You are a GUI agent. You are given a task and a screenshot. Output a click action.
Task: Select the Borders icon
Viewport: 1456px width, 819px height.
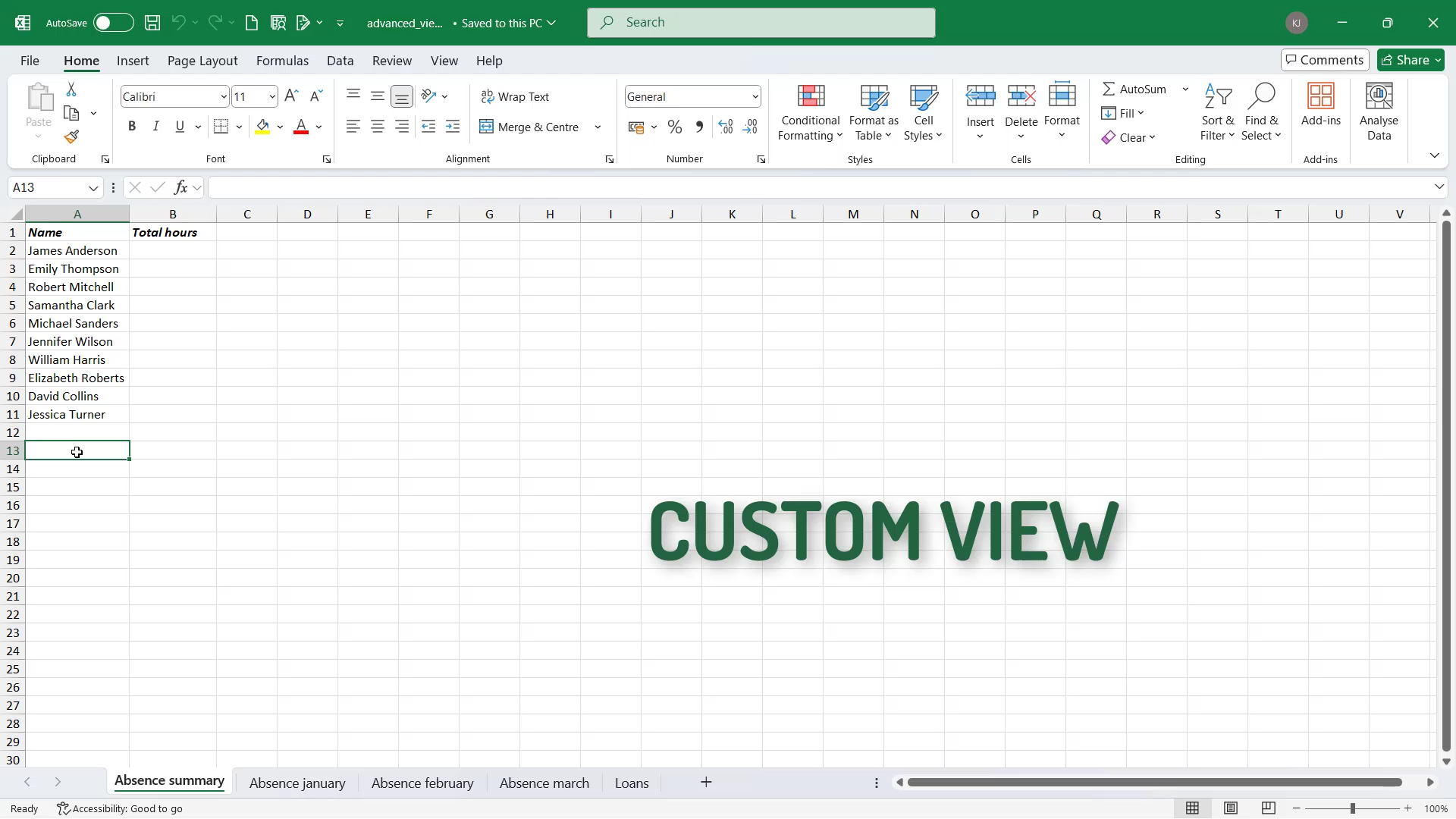pos(221,127)
